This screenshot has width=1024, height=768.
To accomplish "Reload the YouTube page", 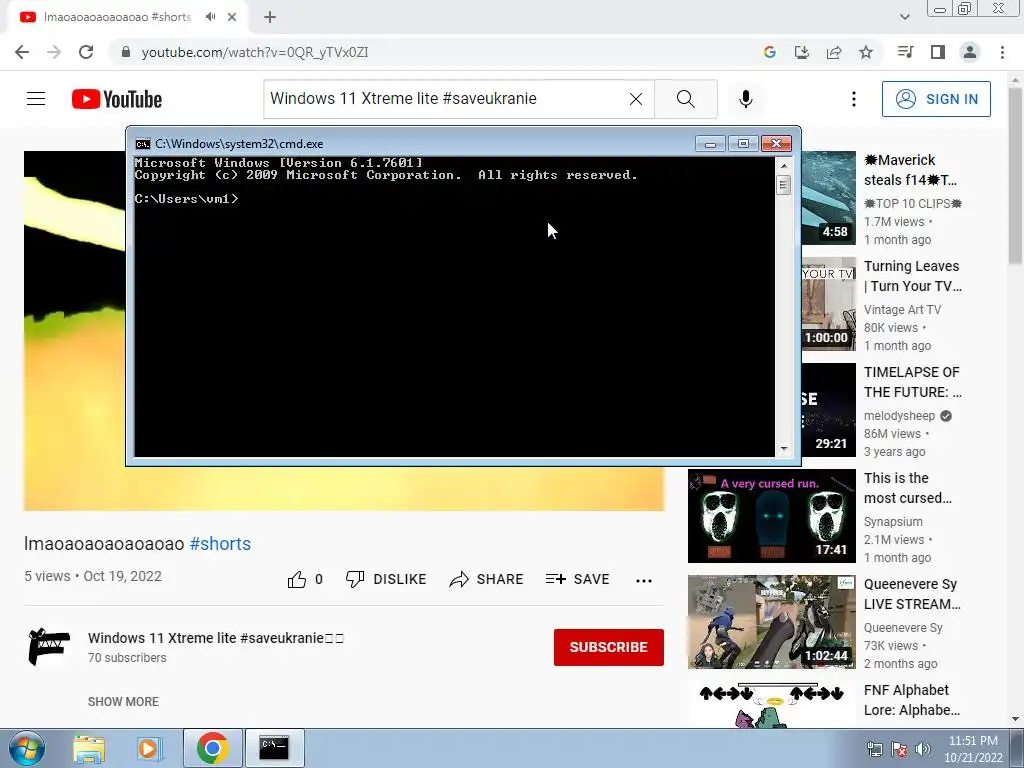I will coord(86,52).
